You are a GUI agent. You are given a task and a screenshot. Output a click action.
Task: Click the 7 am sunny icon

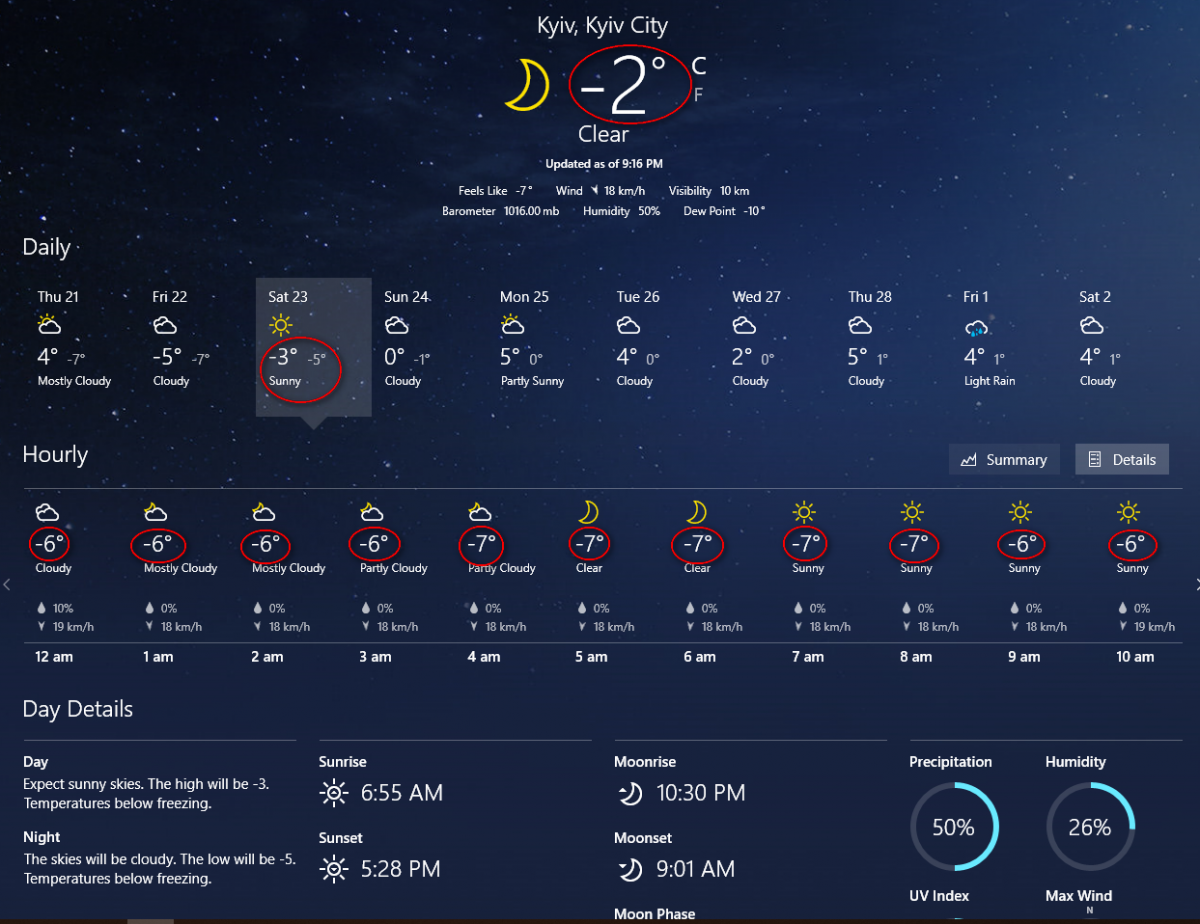804,512
